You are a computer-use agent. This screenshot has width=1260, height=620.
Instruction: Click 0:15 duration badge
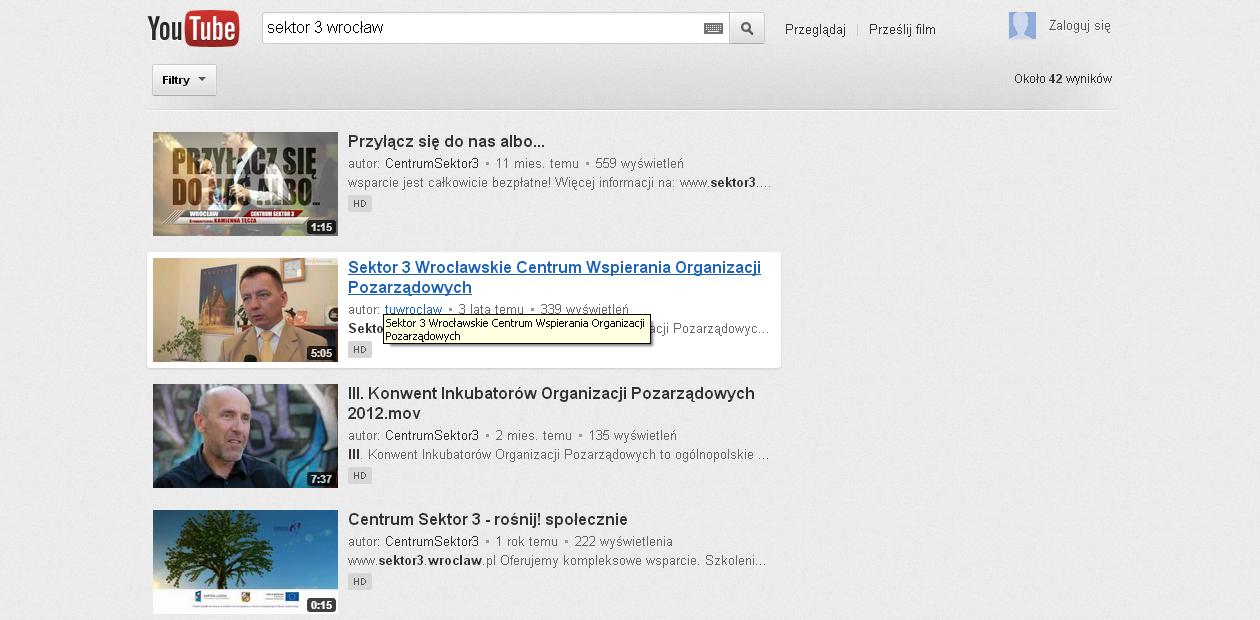click(321, 605)
